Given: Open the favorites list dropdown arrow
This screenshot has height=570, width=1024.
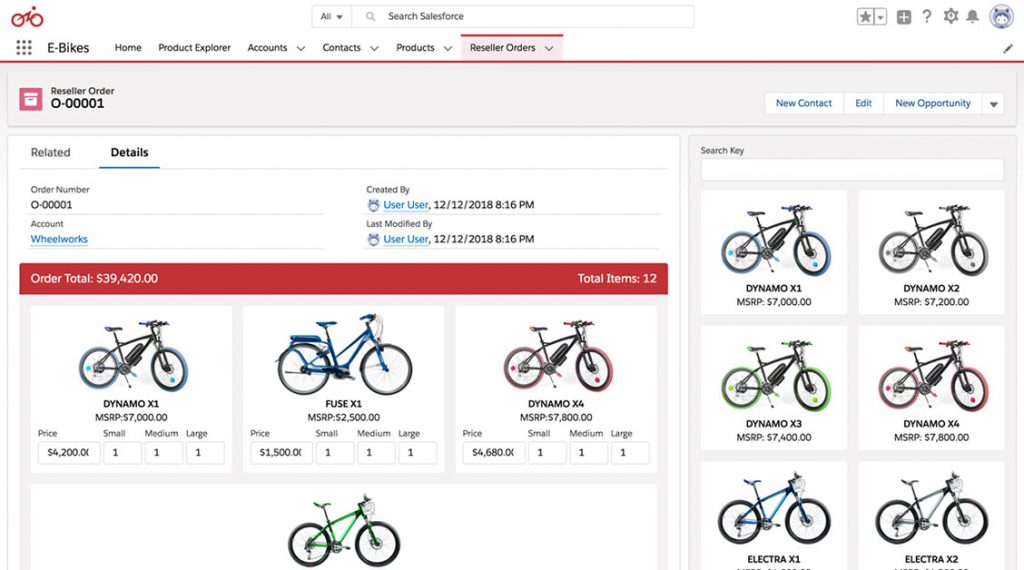Looking at the screenshot, I should [x=880, y=17].
